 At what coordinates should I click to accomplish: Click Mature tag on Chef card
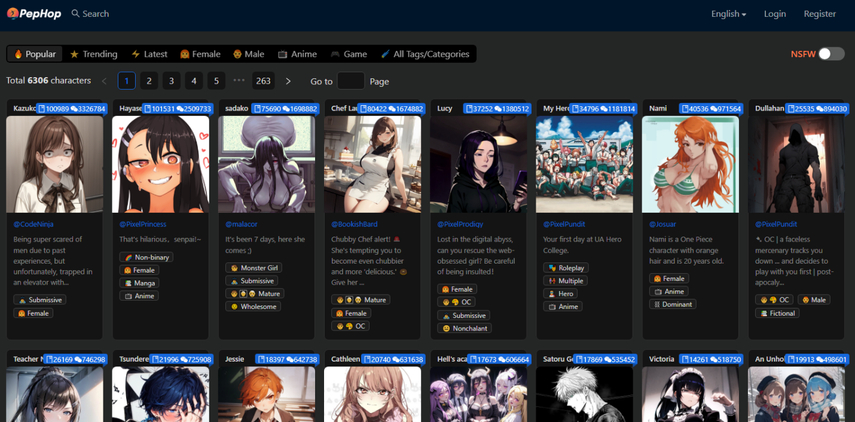[x=360, y=300]
